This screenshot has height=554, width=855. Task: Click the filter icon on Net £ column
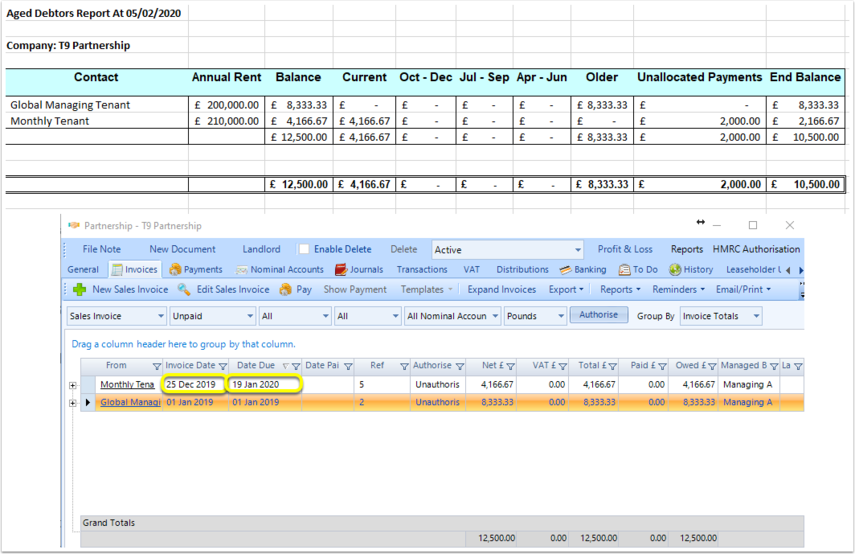point(510,366)
